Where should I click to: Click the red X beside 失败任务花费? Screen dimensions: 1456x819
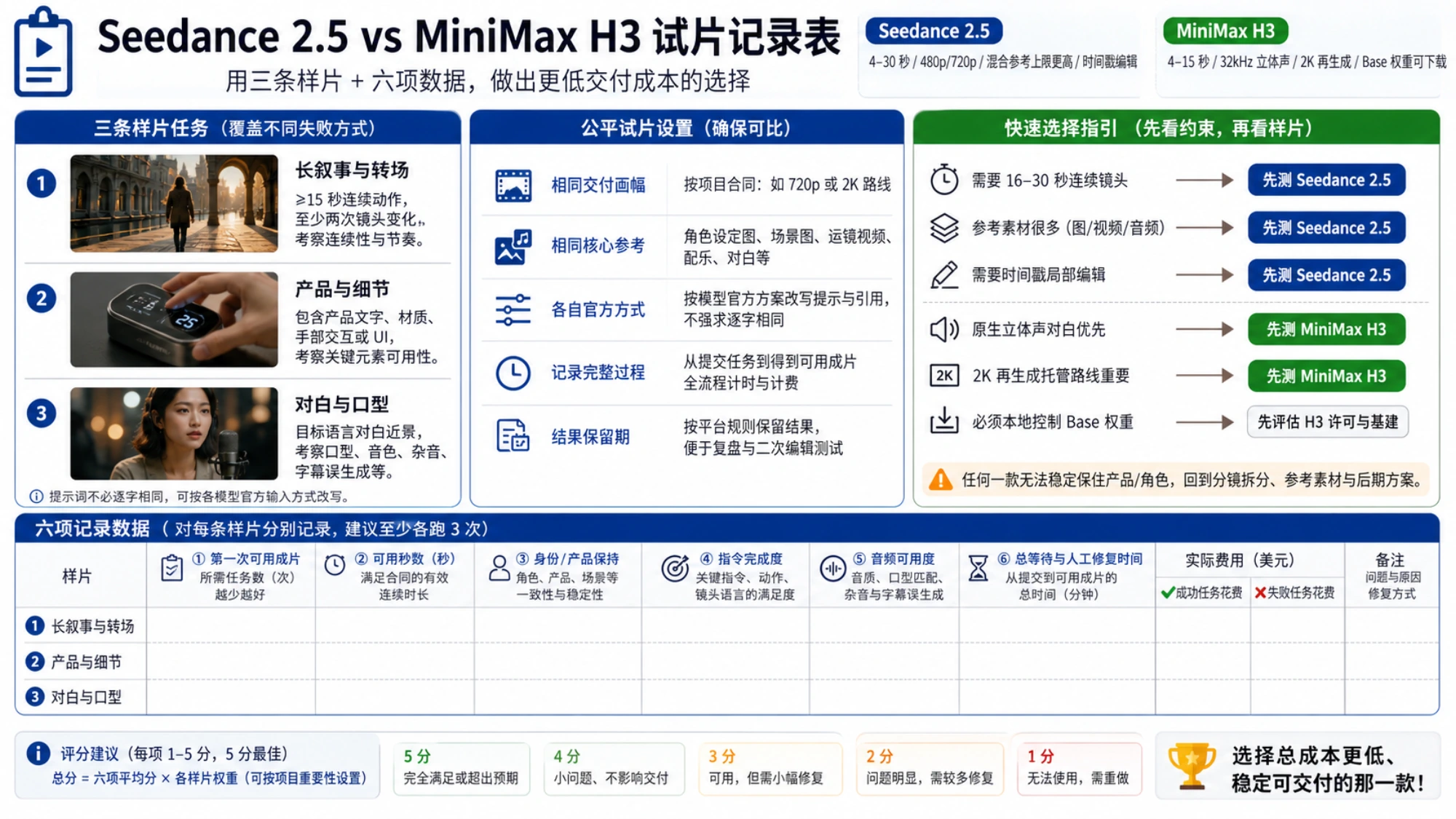[x=1260, y=593]
